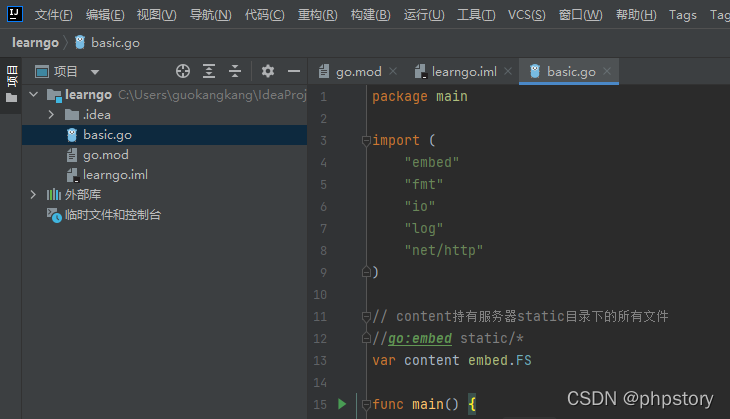Click basic.go breadcrumb in navigation bar
This screenshot has width=730, height=419.
coord(107,43)
